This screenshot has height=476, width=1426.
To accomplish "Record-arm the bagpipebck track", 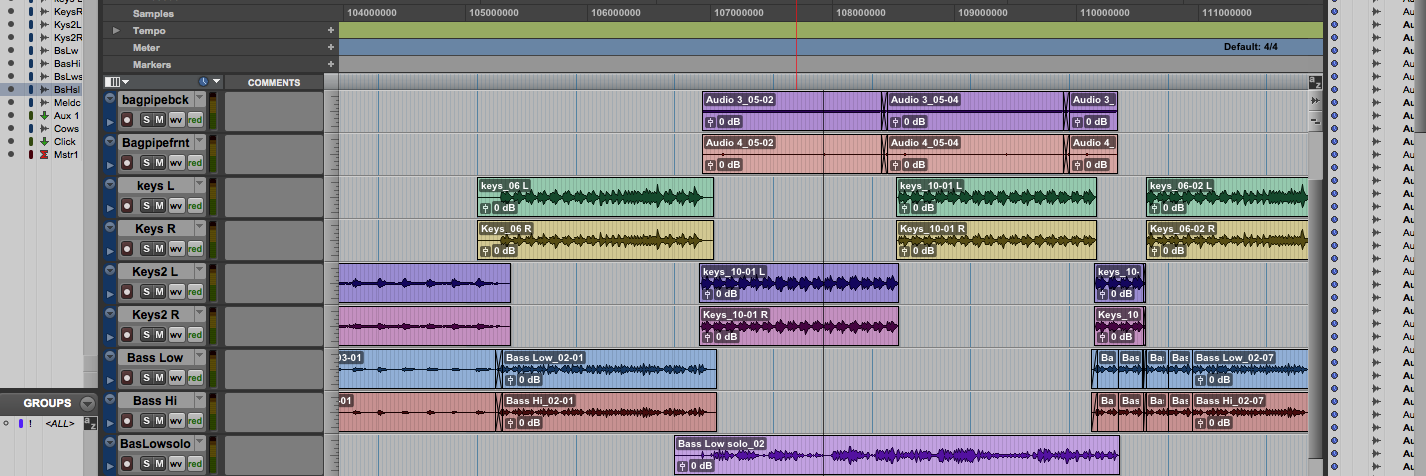I will click(127, 120).
